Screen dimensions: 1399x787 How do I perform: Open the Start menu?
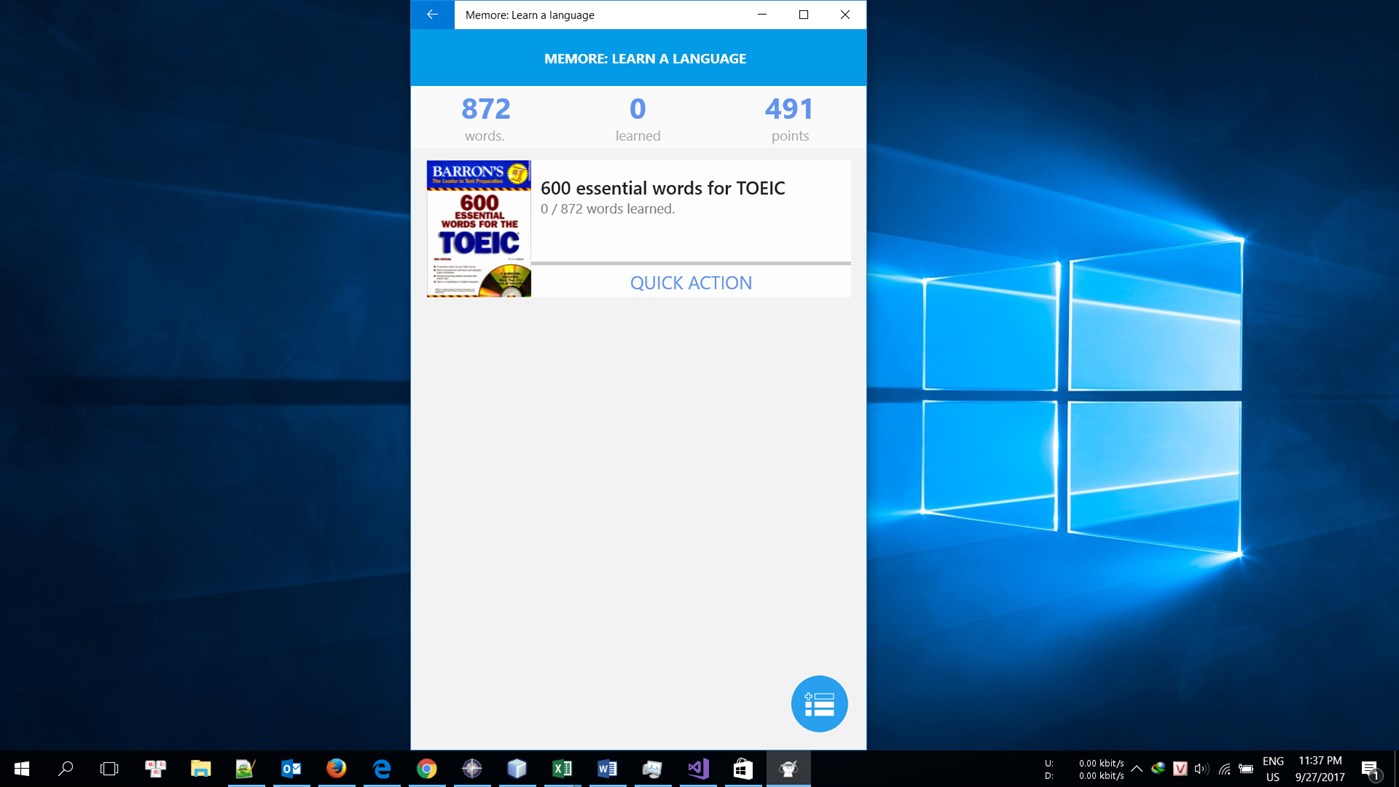pos(20,768)
